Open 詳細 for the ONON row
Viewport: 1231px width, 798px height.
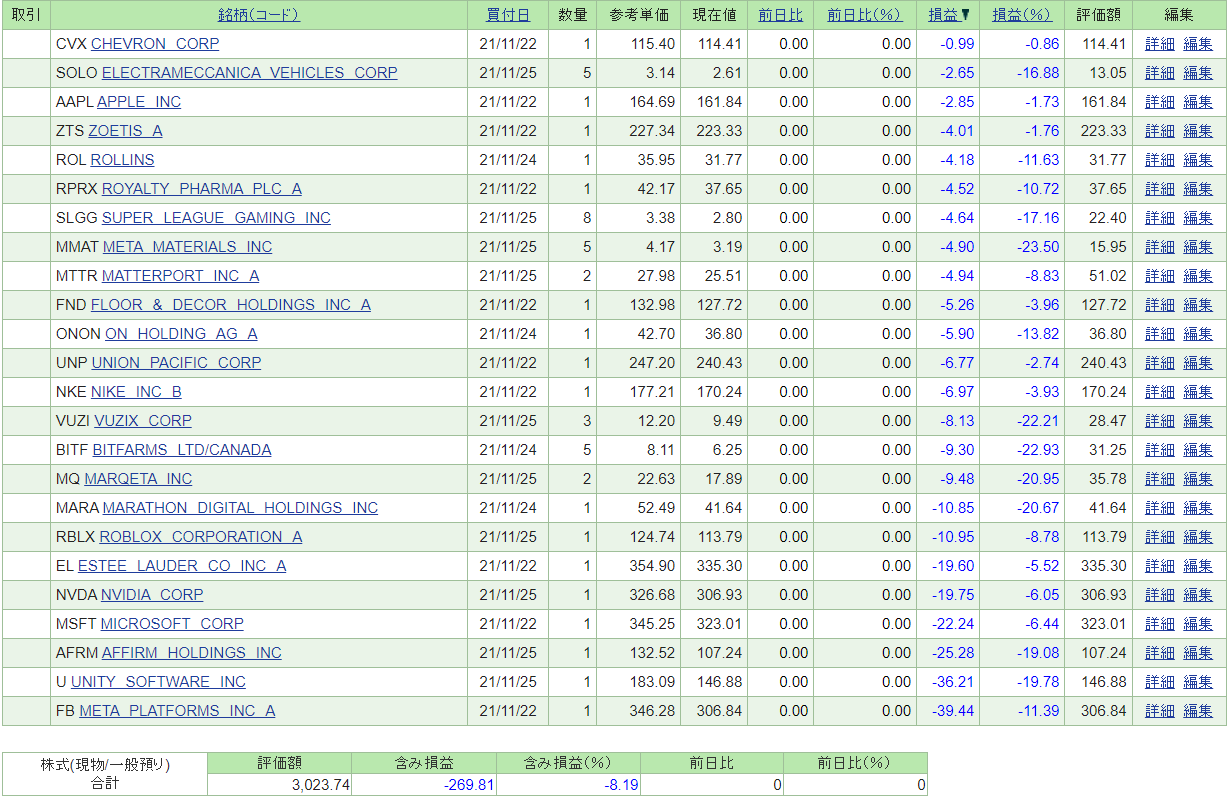[x=1160, y=334]
